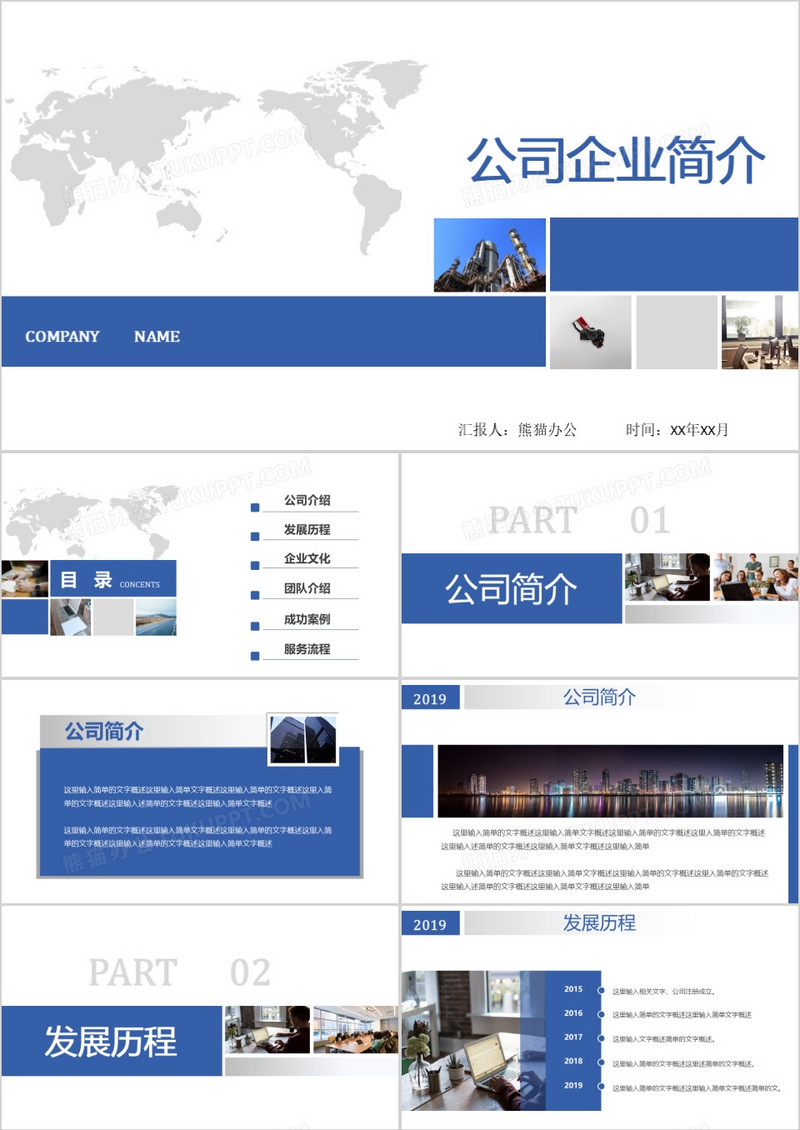Select the skyscraper photo beside the 公司简介 text box
Viewport: 800px width, 1130px height.
(x=303, y=738)
